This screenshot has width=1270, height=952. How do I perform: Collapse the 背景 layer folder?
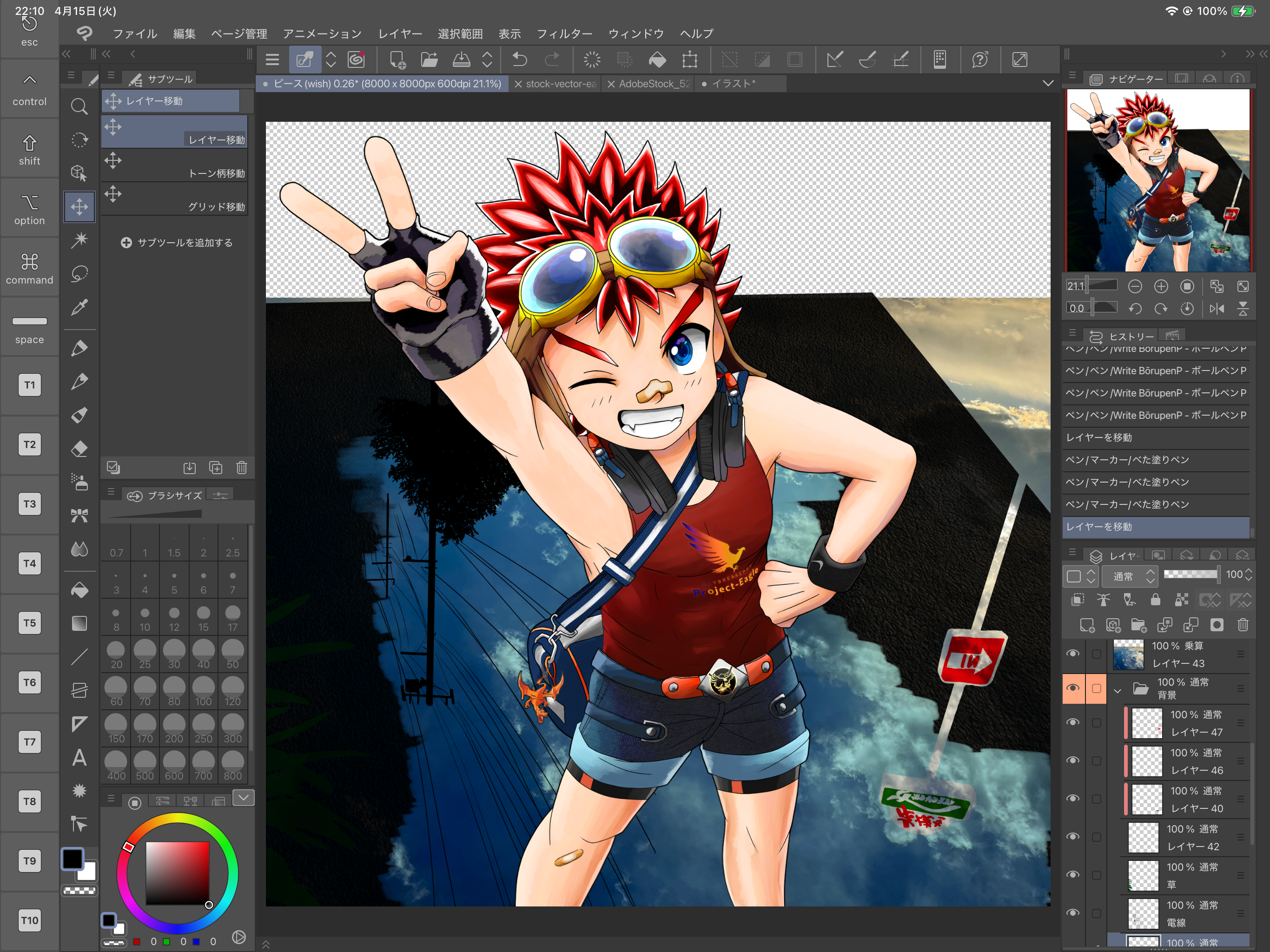tap(1117, 691)
